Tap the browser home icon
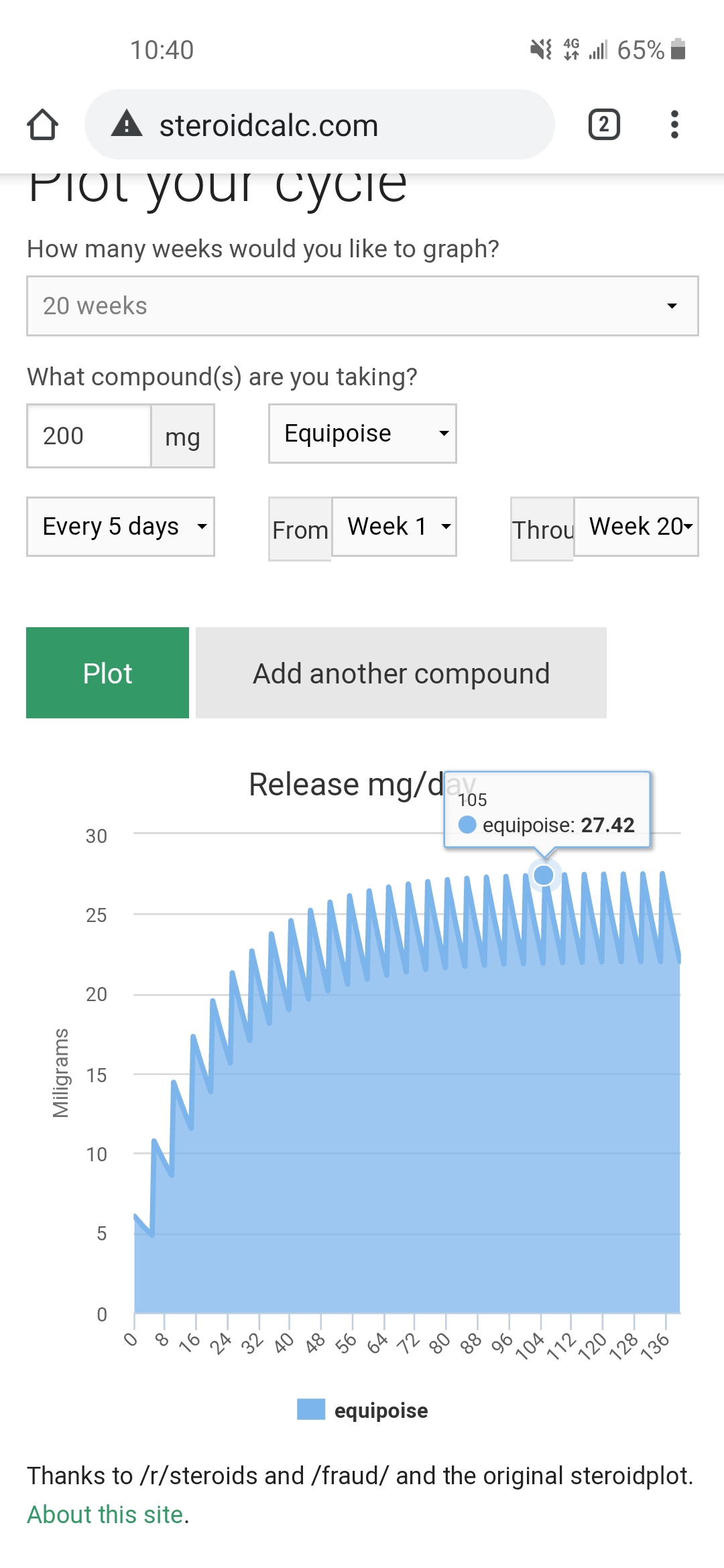This screenshot has height=1568, width=724. 43,125
